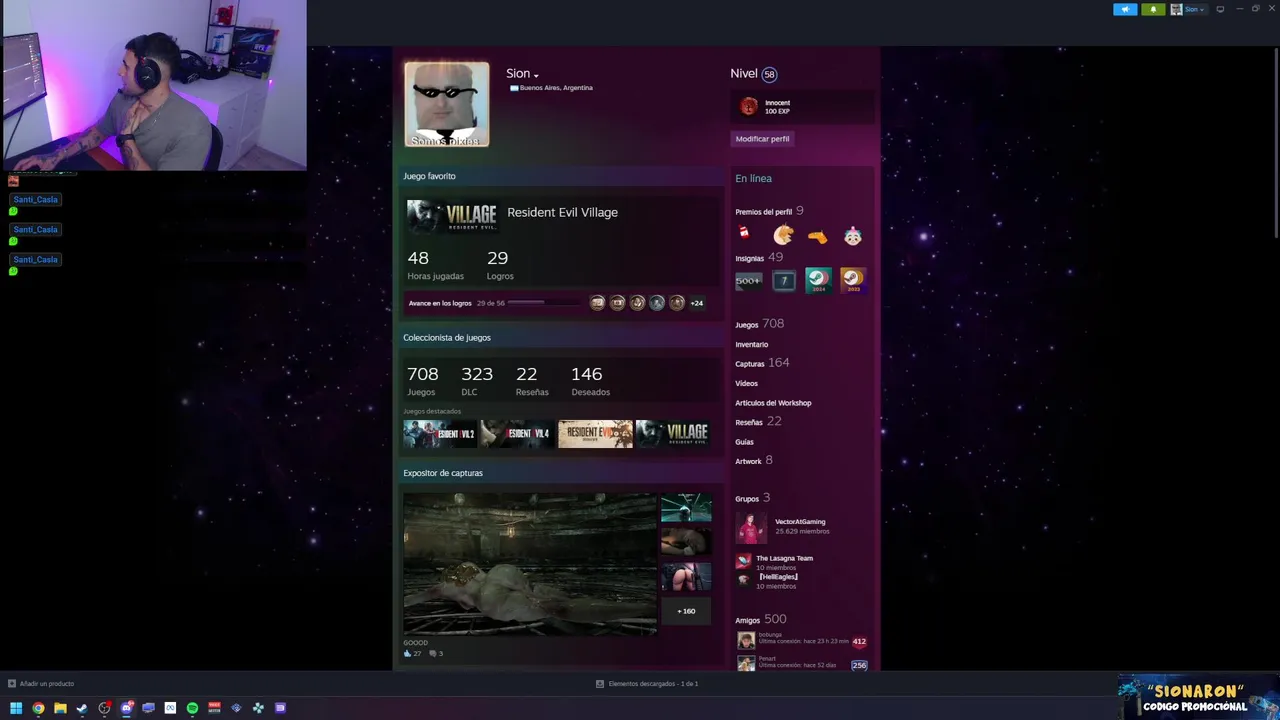Open the third small screenshot thumbnail
Viewport: 1280px width, 720px height.
686,576
